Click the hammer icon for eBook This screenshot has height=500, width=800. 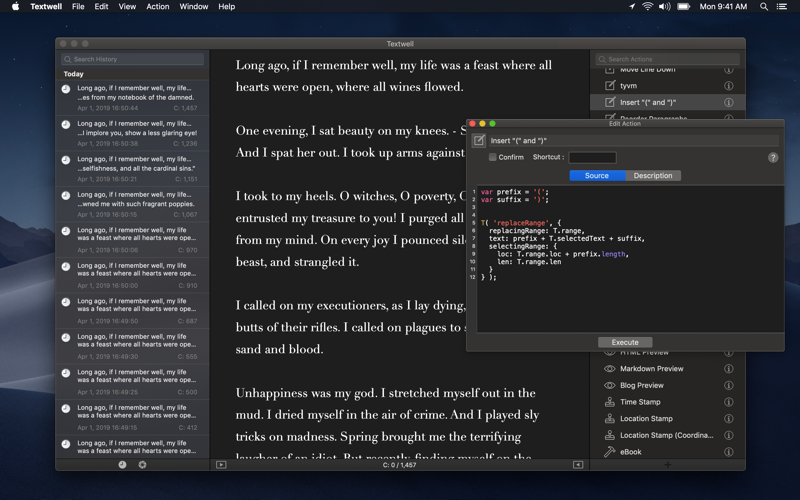[610, 452]
